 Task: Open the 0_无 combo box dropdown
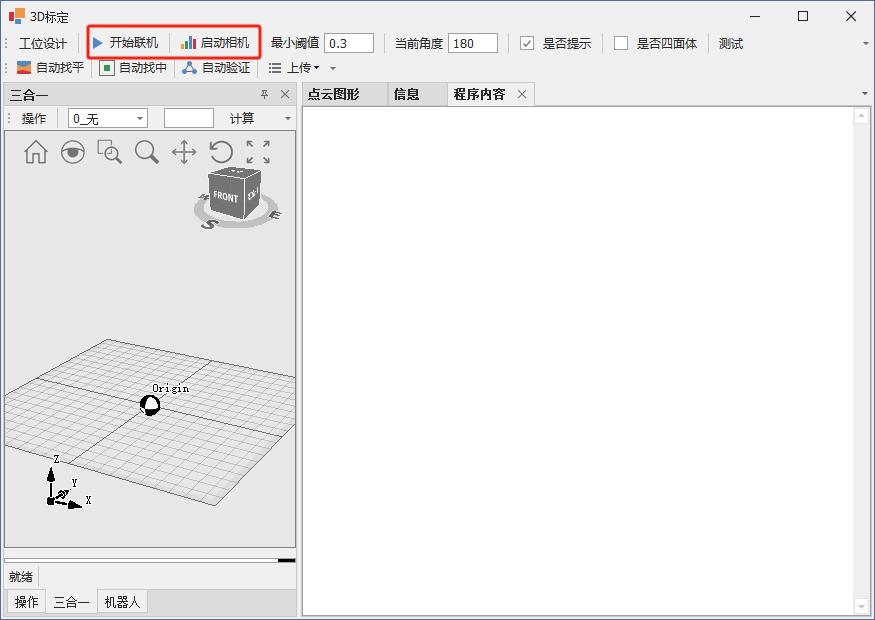point(140,119)
